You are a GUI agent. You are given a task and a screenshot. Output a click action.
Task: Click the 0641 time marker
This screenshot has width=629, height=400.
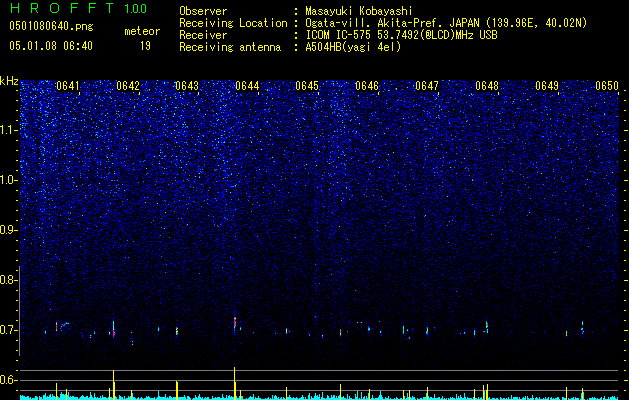[x=68, y=86]
